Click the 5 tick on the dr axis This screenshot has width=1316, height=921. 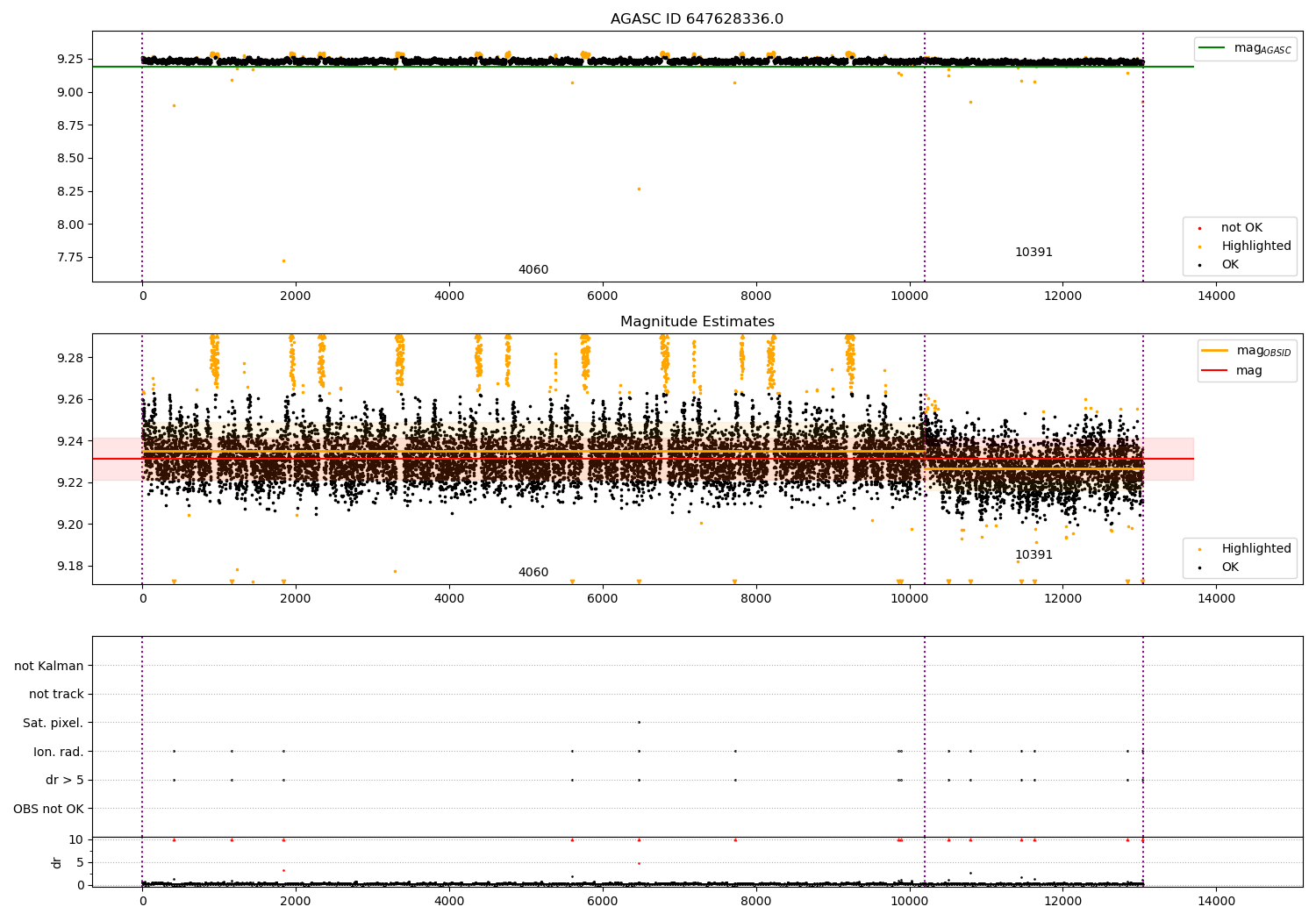tap(81, 862)
